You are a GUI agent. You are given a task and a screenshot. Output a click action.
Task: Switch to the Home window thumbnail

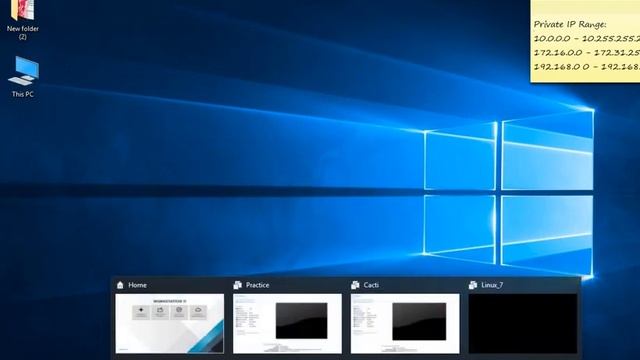tap(170, 323)
